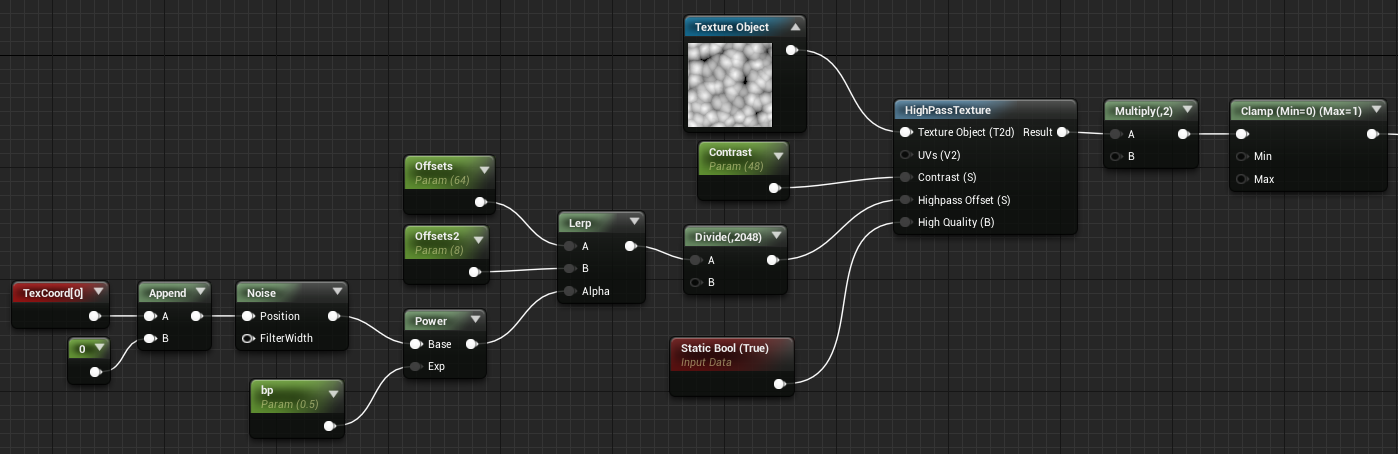
Task: Click the Append node A input pin
Action: click(x=149, y=316)
